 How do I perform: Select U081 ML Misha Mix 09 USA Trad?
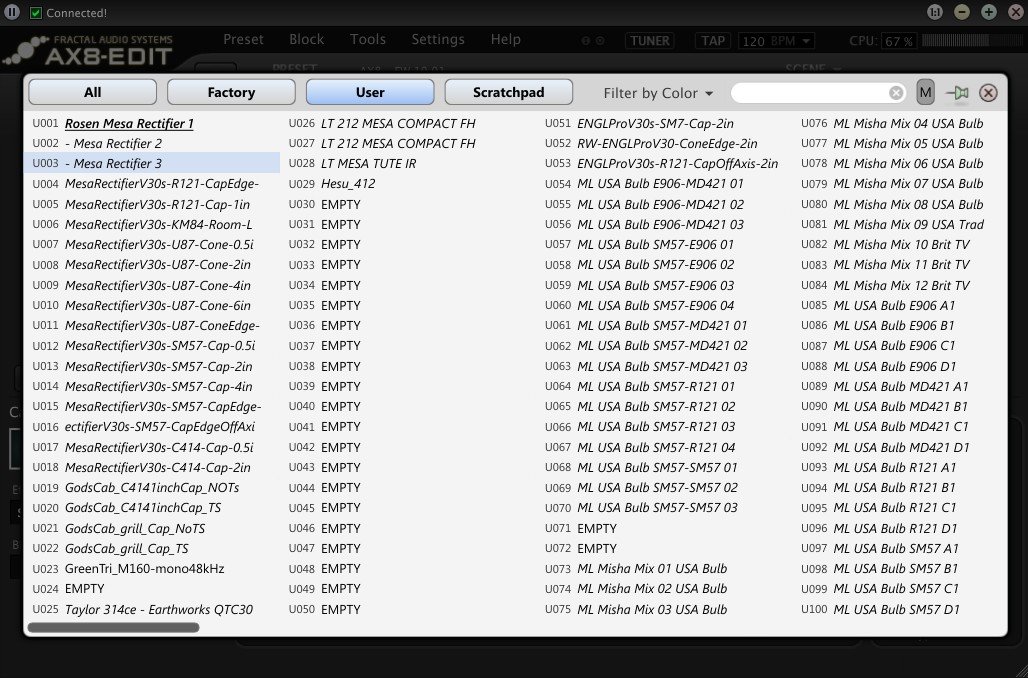(x=900, y=224)
